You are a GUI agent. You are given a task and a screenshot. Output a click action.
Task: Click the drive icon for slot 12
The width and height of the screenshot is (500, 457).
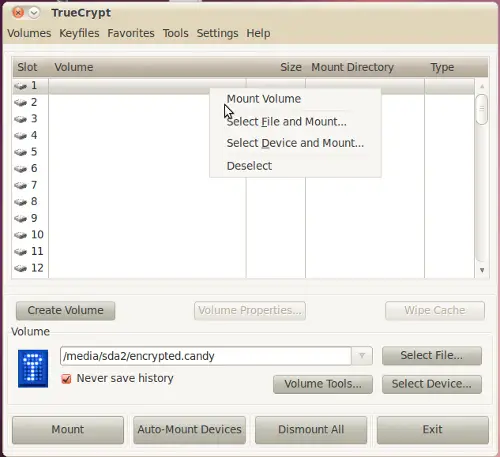[21, 268]
